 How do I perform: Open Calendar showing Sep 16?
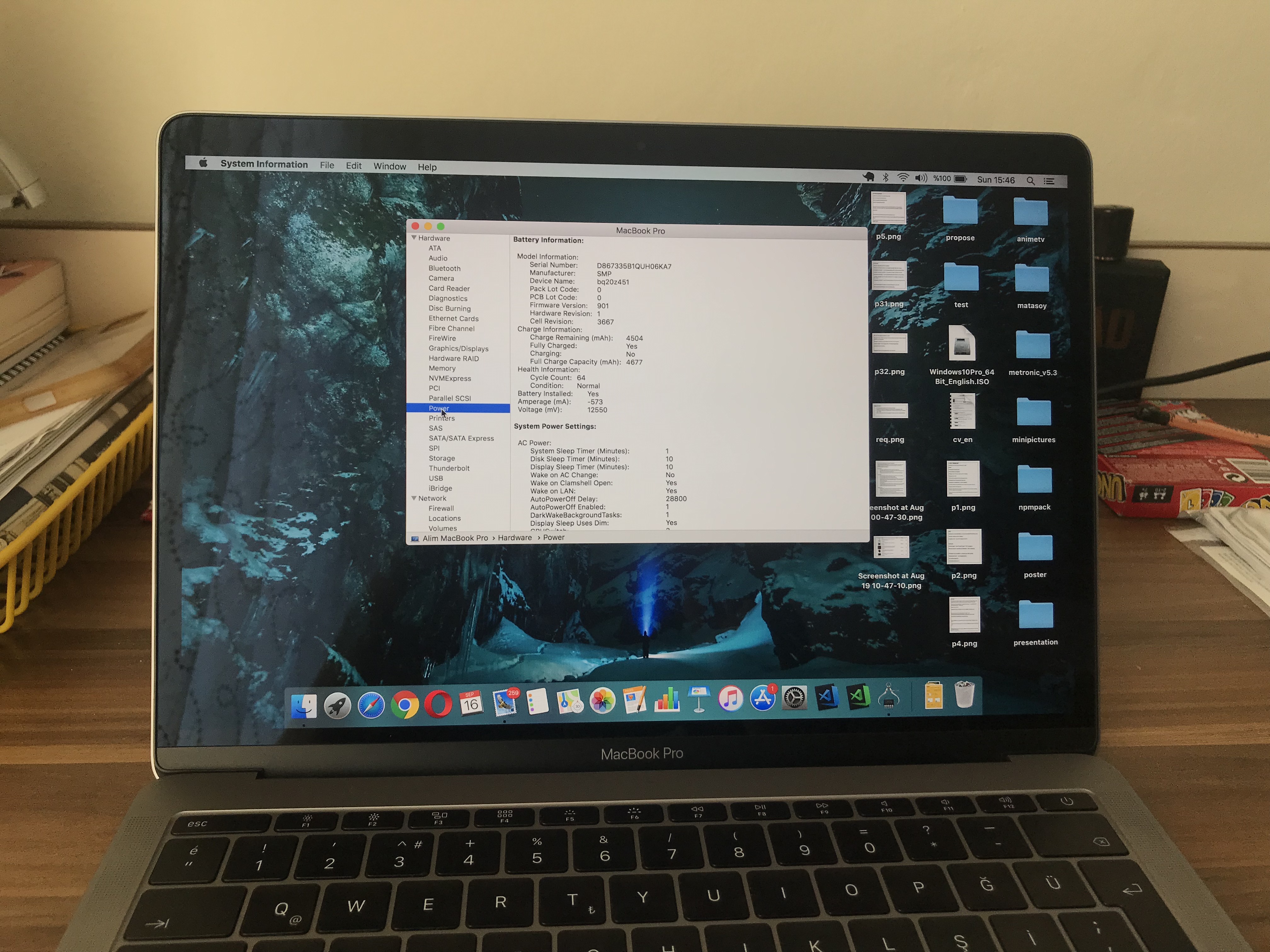[471, 702]
